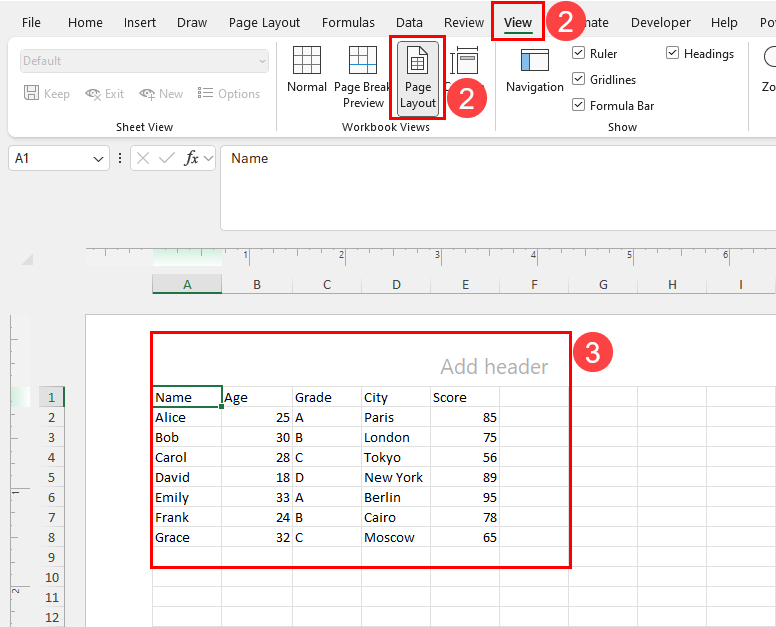Image resolution: width=776 pixels, height=627 pixels.
Task: Select the View ribbon tab
Action: 518,23
